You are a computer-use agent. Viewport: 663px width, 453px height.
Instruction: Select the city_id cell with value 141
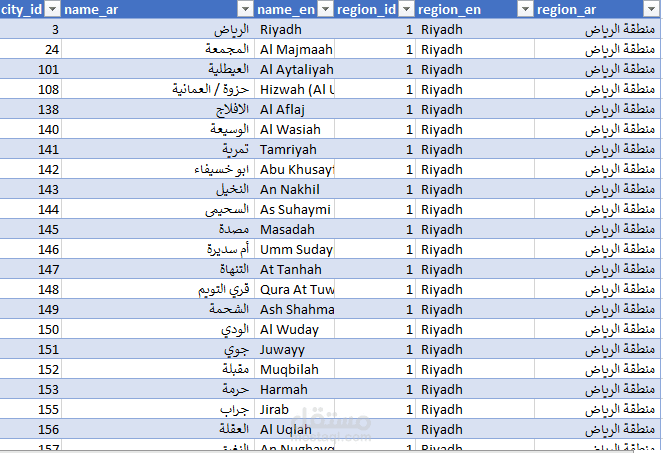(30, 149)
